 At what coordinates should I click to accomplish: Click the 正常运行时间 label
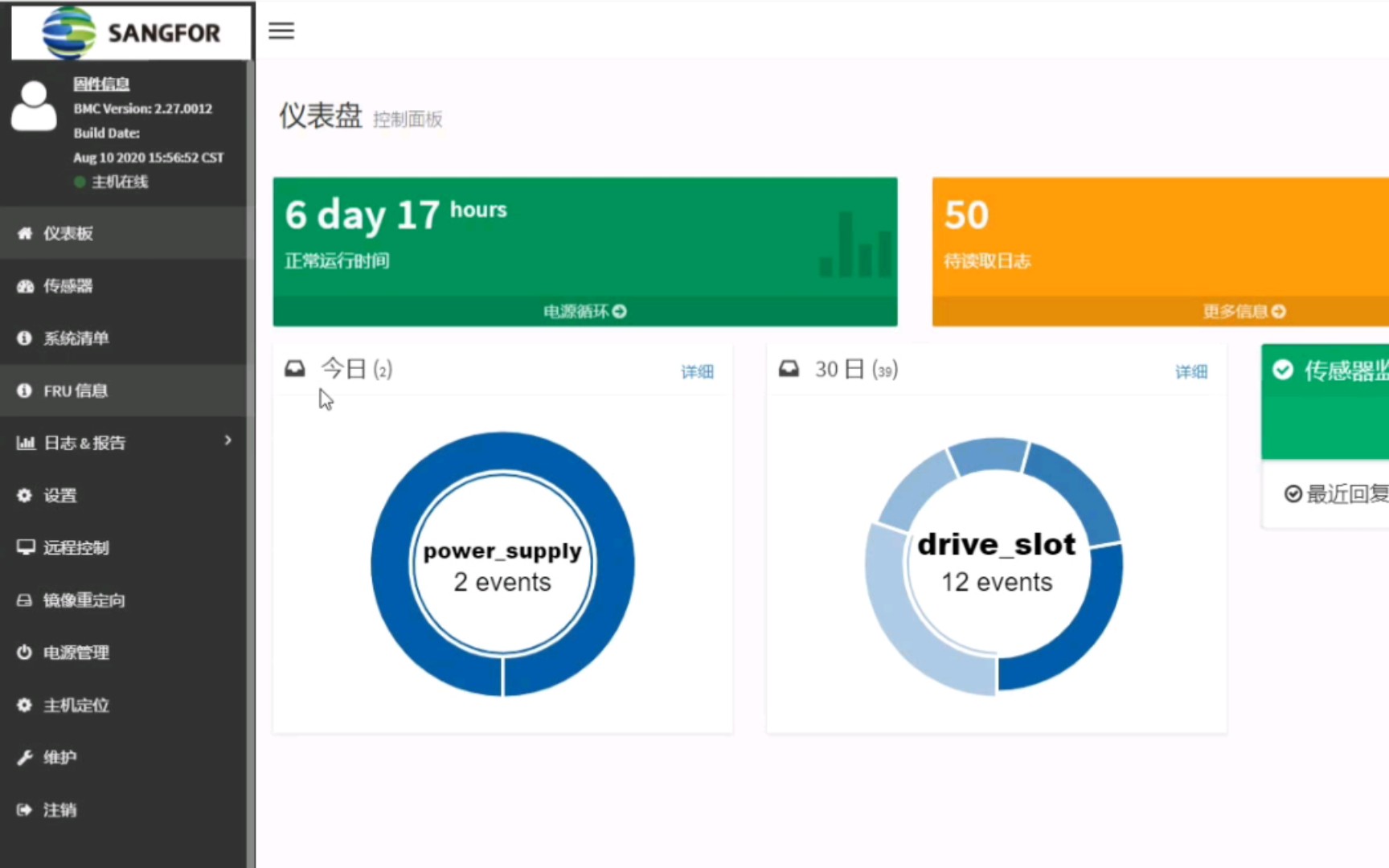click(x=337, y=261)
